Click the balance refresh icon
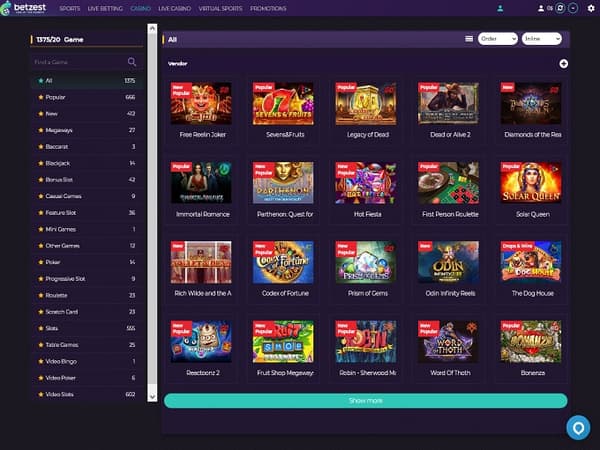Image resolution: width=600 pixels, height=450 pixels. tap(560, 8)
